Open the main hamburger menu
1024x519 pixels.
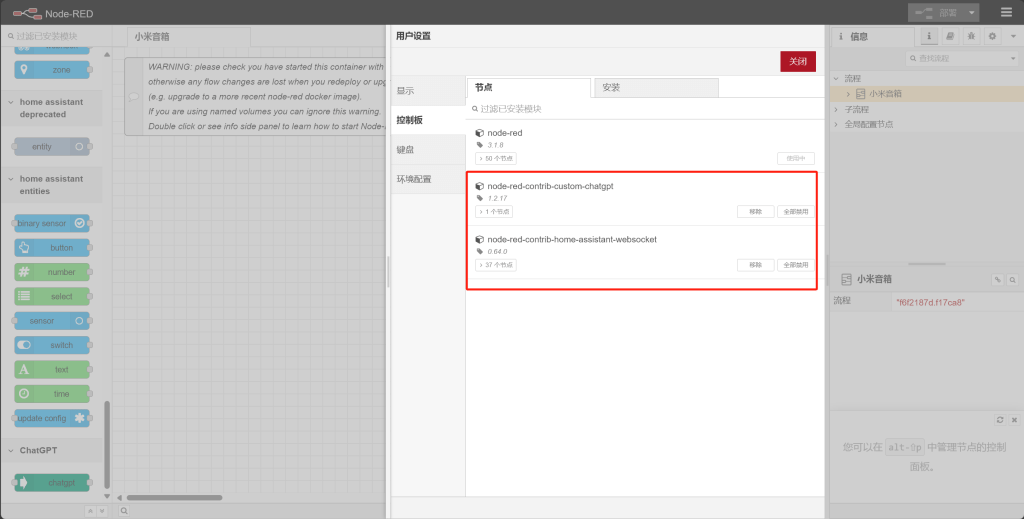[x=1006, y=12]
